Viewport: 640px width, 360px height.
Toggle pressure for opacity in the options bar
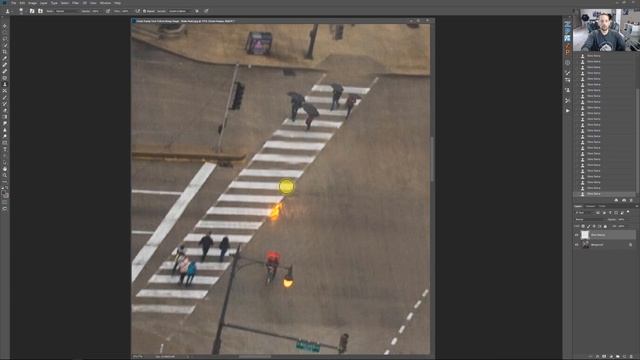(x=108, y=11)
